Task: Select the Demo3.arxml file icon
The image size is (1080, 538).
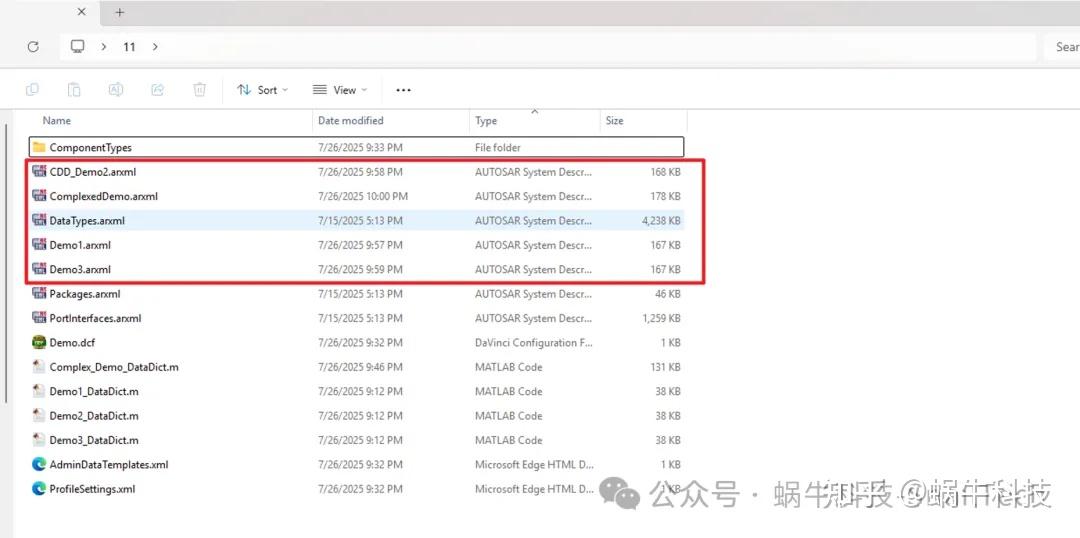Action: pos(39,269)
